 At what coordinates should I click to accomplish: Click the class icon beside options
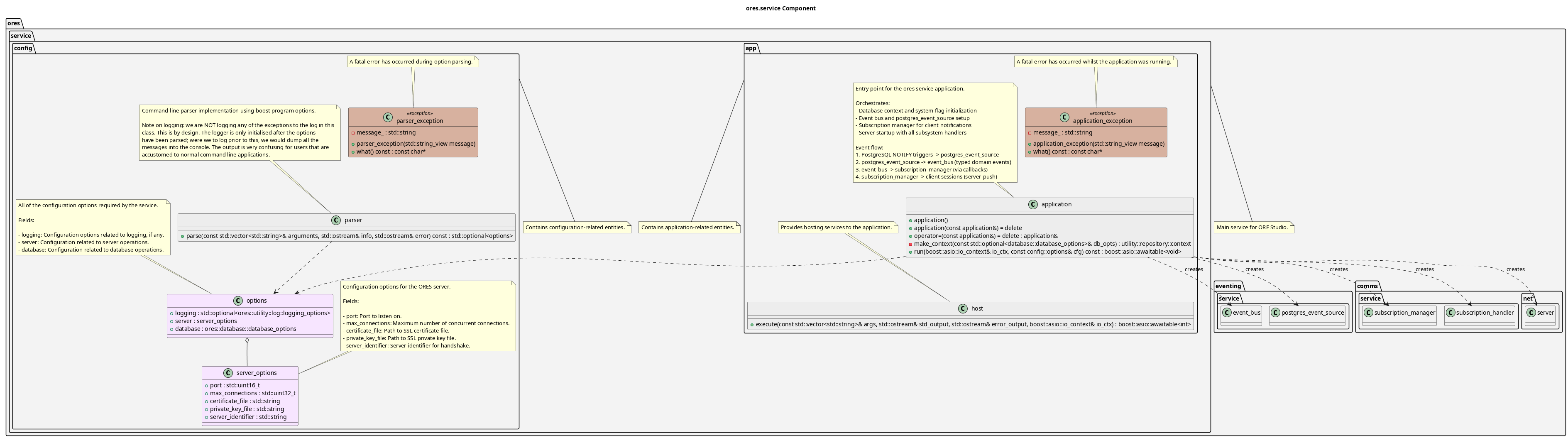click(x=238, y=301)
